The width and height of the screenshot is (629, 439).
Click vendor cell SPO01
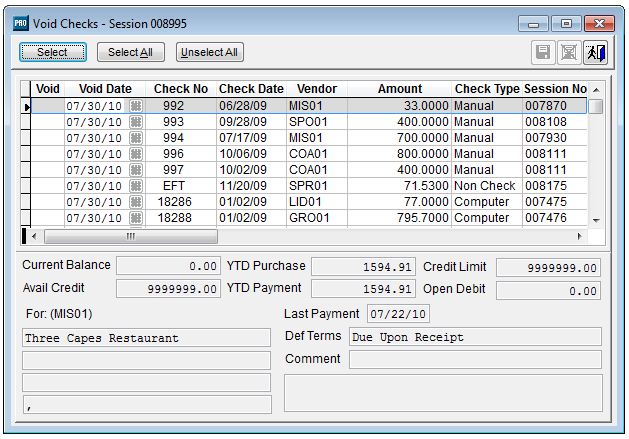(317, 122)
